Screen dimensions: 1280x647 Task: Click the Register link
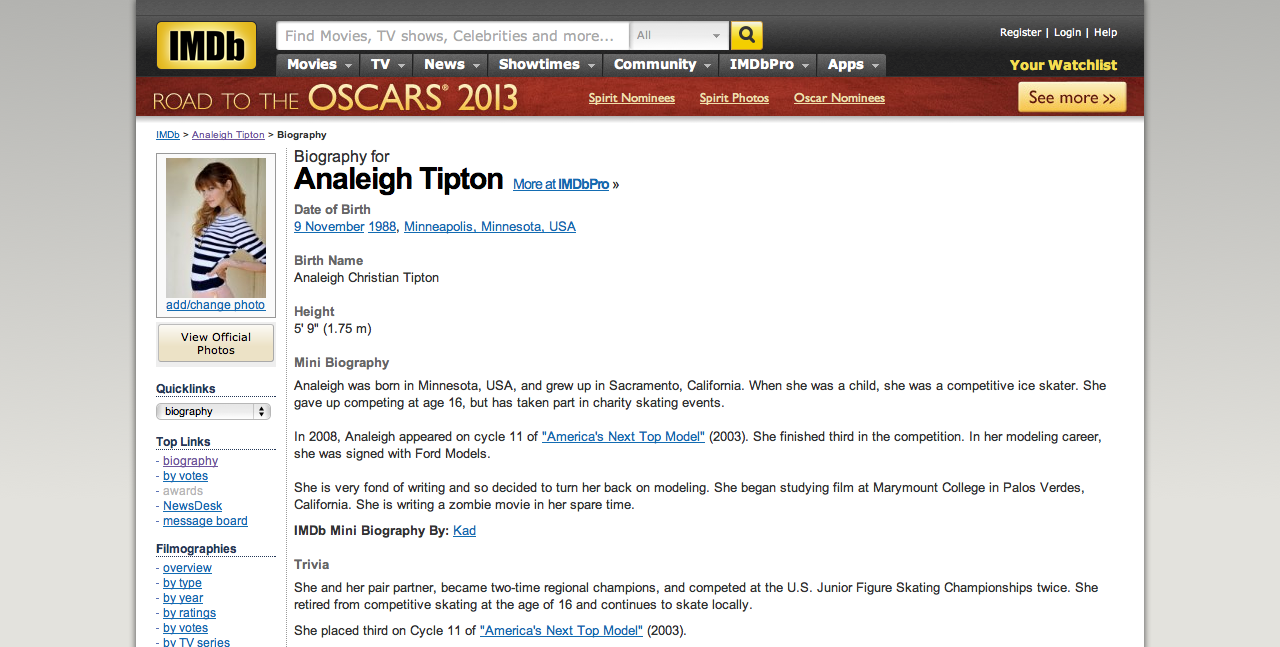pyautogui.click(x=1020, y=33)
